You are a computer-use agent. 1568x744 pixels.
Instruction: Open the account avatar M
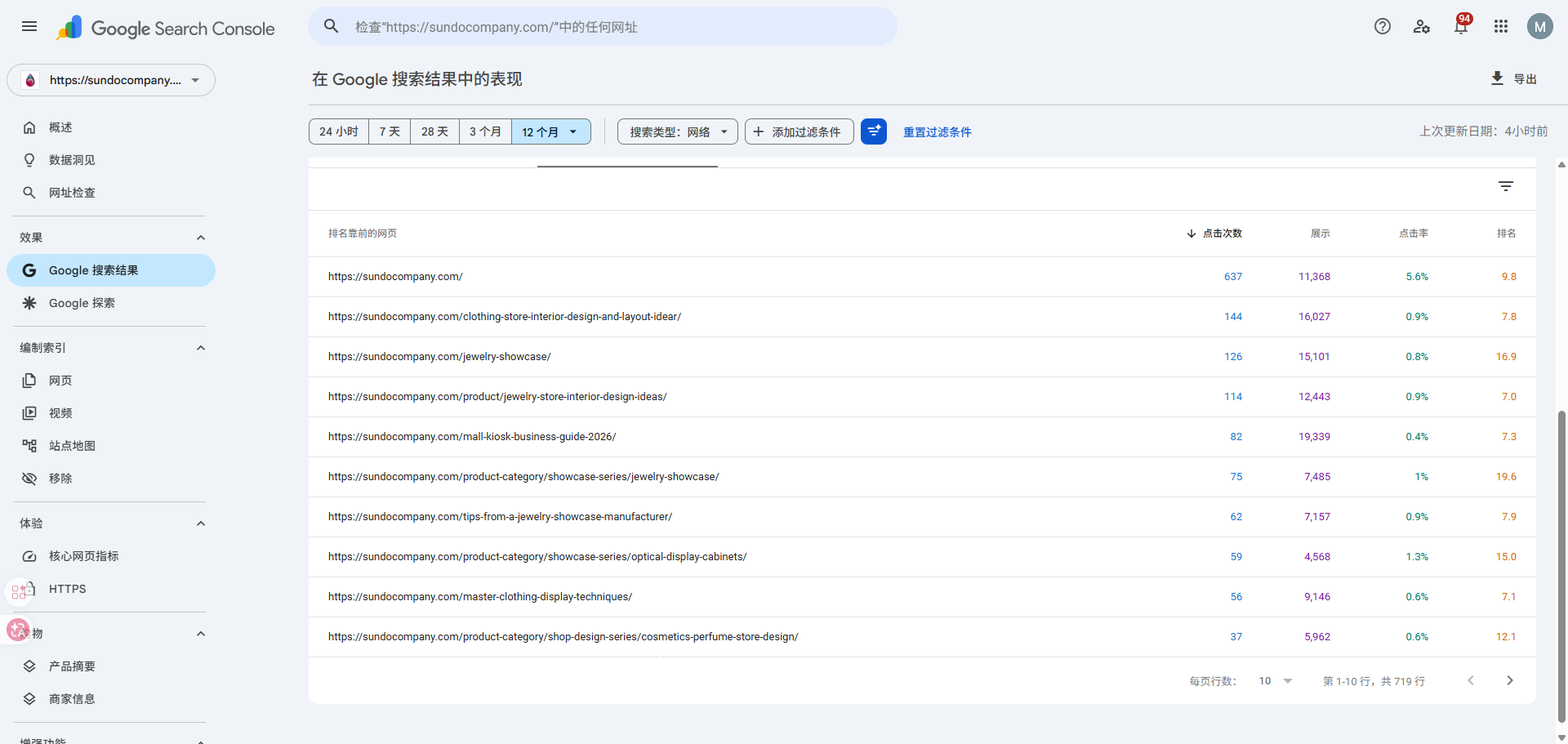1540,27
